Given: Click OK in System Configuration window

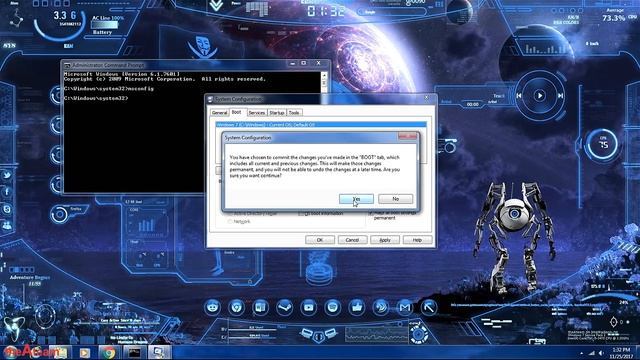Looking at the screenshot, I should coord(320,240).
